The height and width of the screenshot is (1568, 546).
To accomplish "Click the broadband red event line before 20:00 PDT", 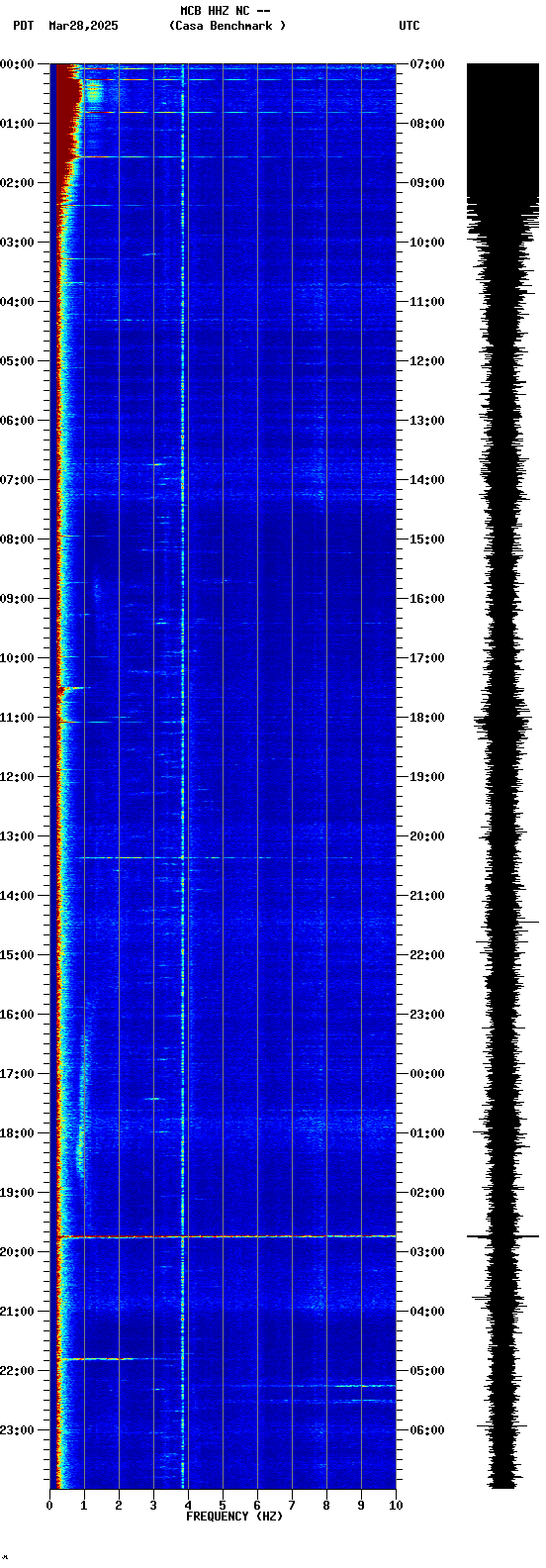I will 227,1236.
